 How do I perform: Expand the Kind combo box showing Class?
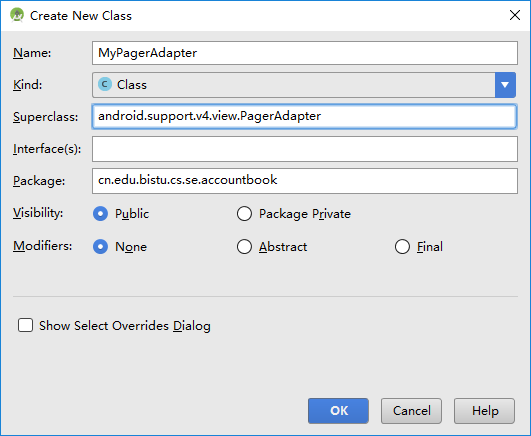coord(304,85)
